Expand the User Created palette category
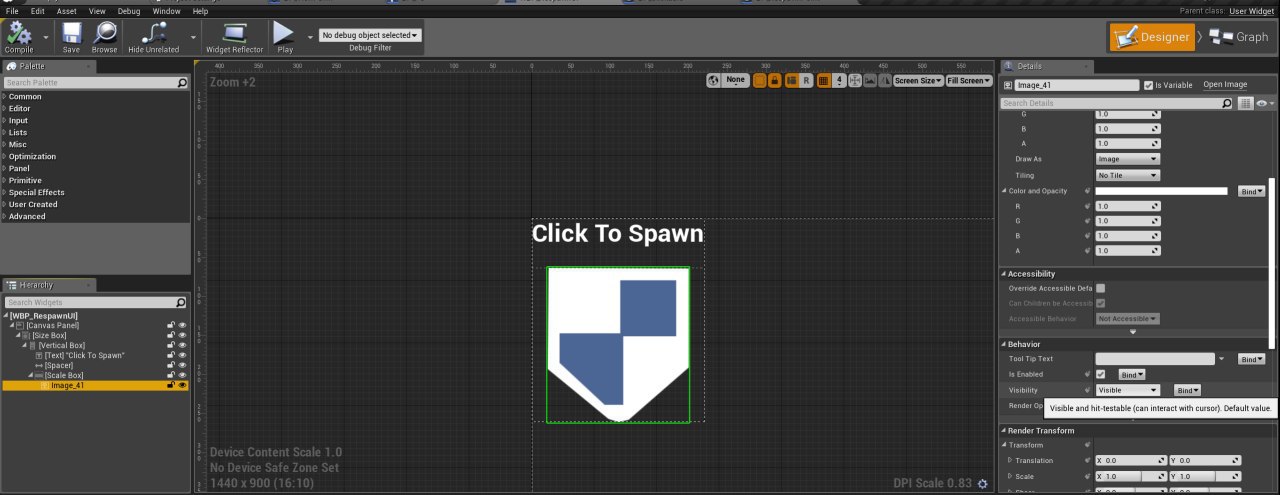1280x495 pixels. (x=33, y=205)
